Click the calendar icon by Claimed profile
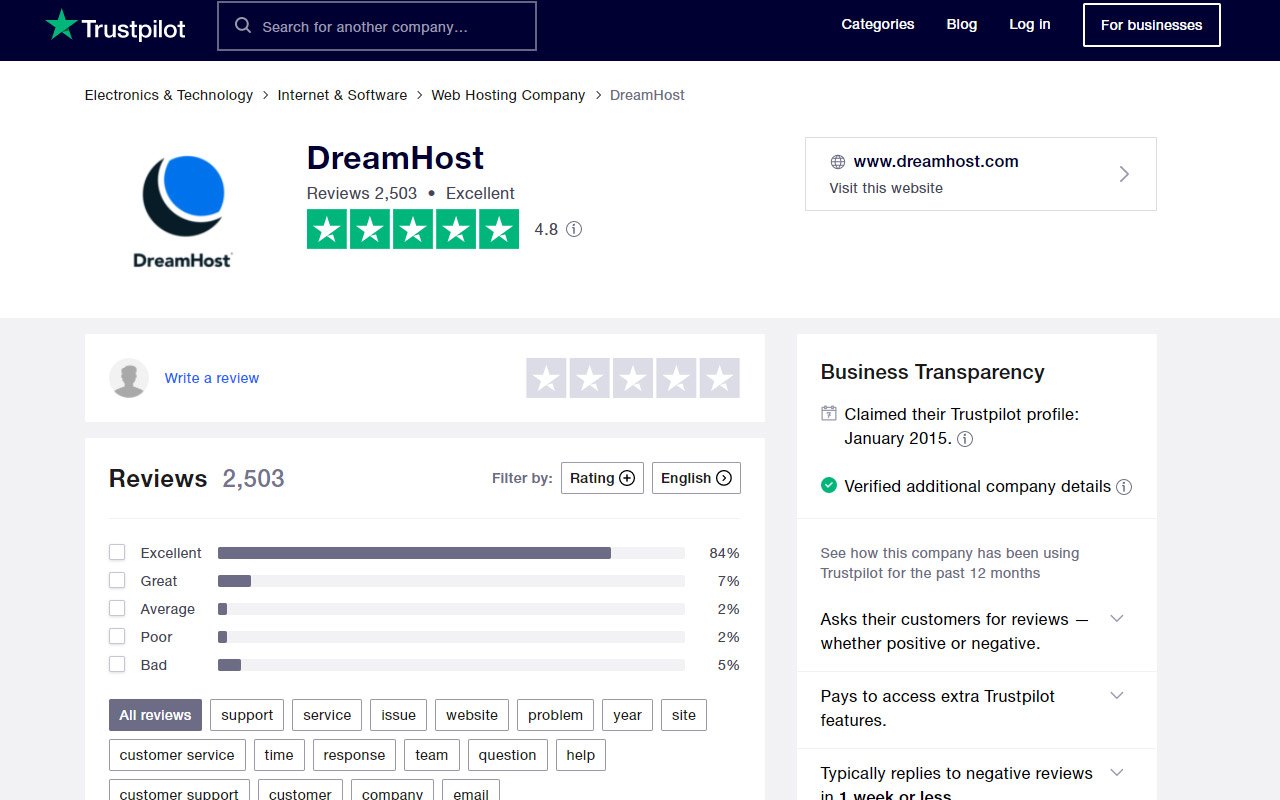This screenshot has width=1280, height=800. pos(828,413)
